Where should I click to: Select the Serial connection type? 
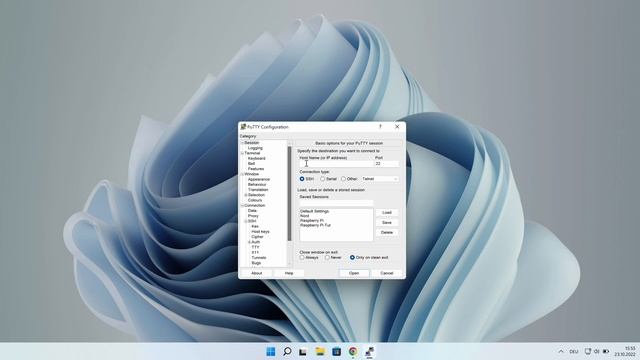pos(322,179)
